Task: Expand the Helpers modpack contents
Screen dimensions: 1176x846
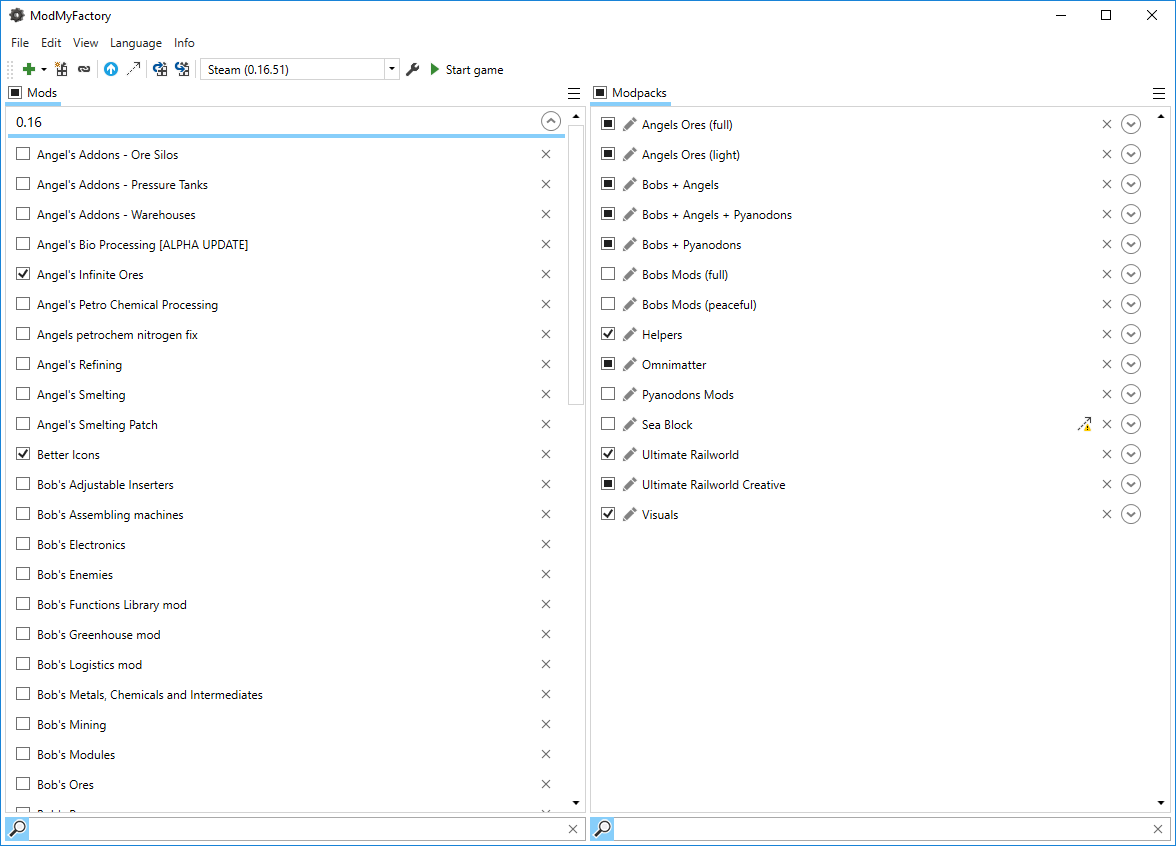Action: point(1131,334)
